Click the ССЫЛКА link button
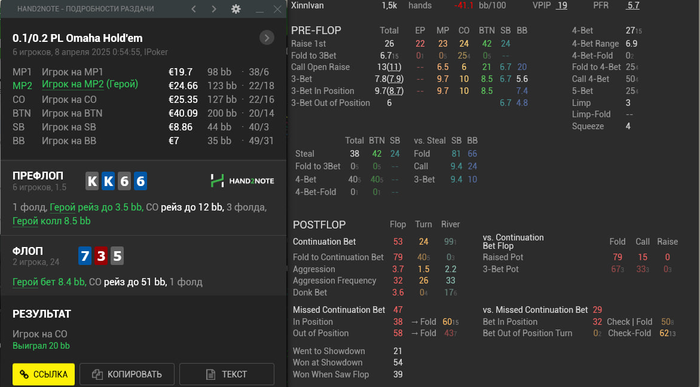Screen dimensions: 700x387 tap(44, 374)
